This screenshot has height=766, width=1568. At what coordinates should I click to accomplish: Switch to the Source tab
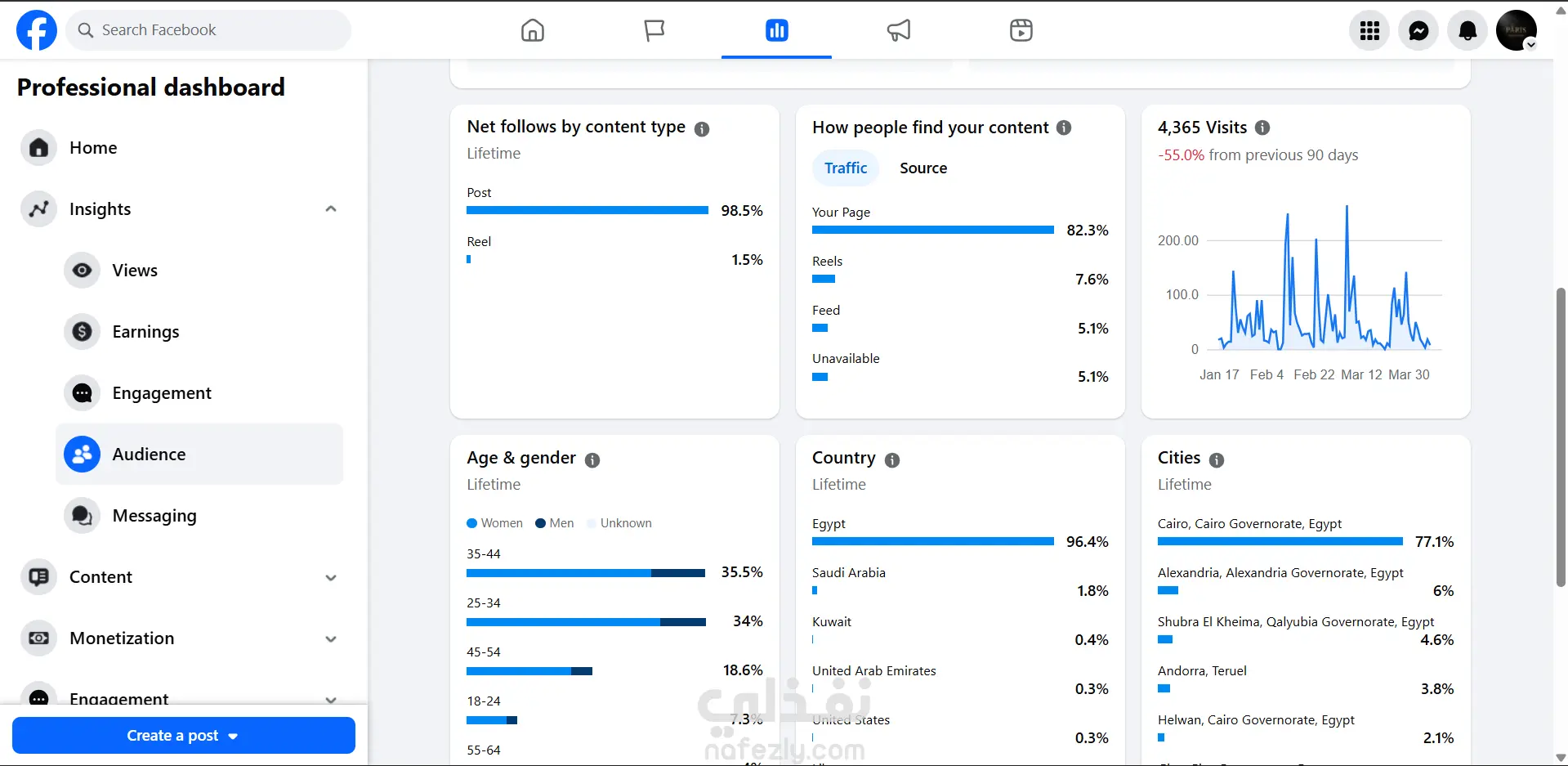(923, 168)
